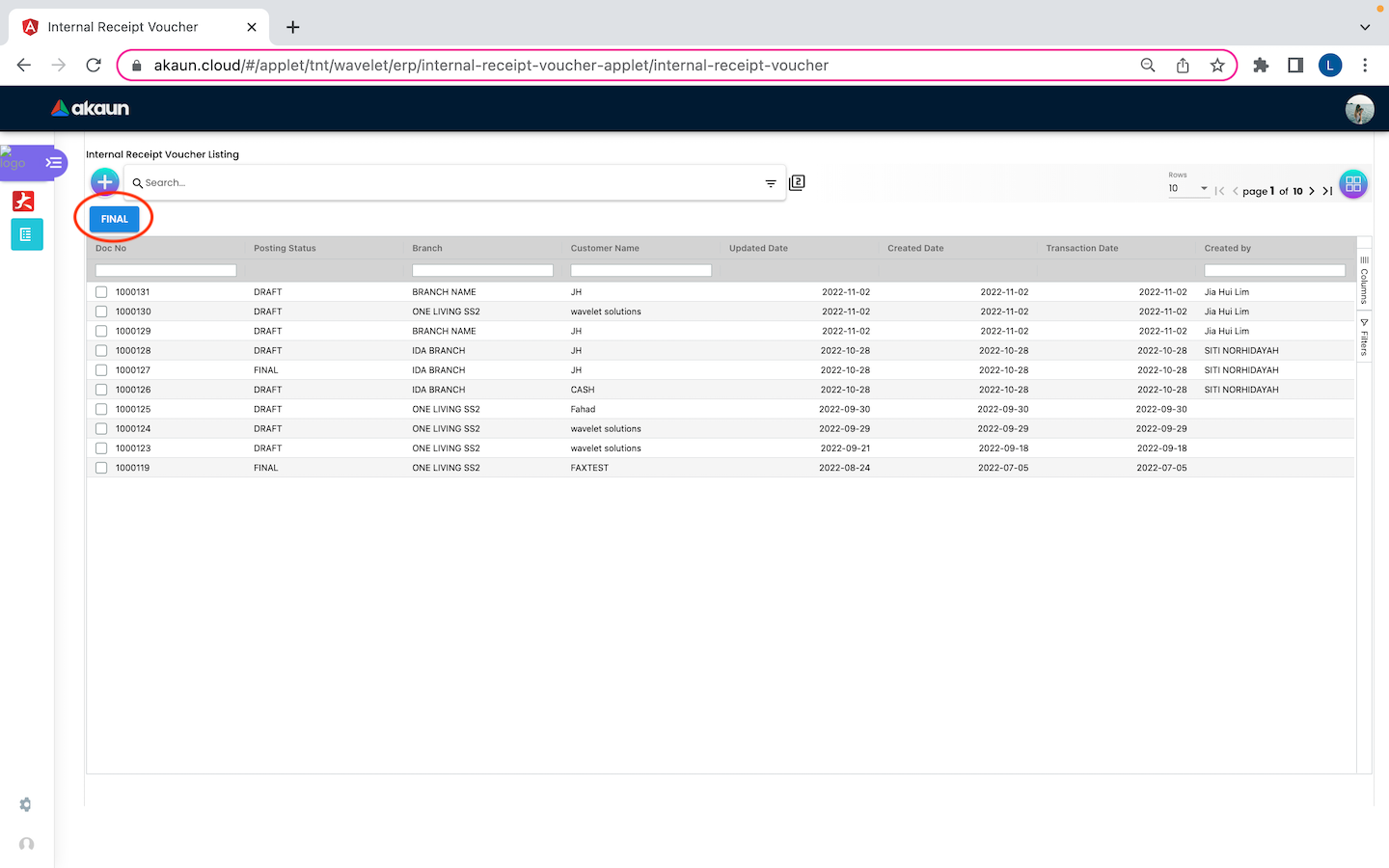The height and width of the screenshot is (868, 1389).
Task: Select checkbox for document 1000127
Action: [x=101, y=370]
